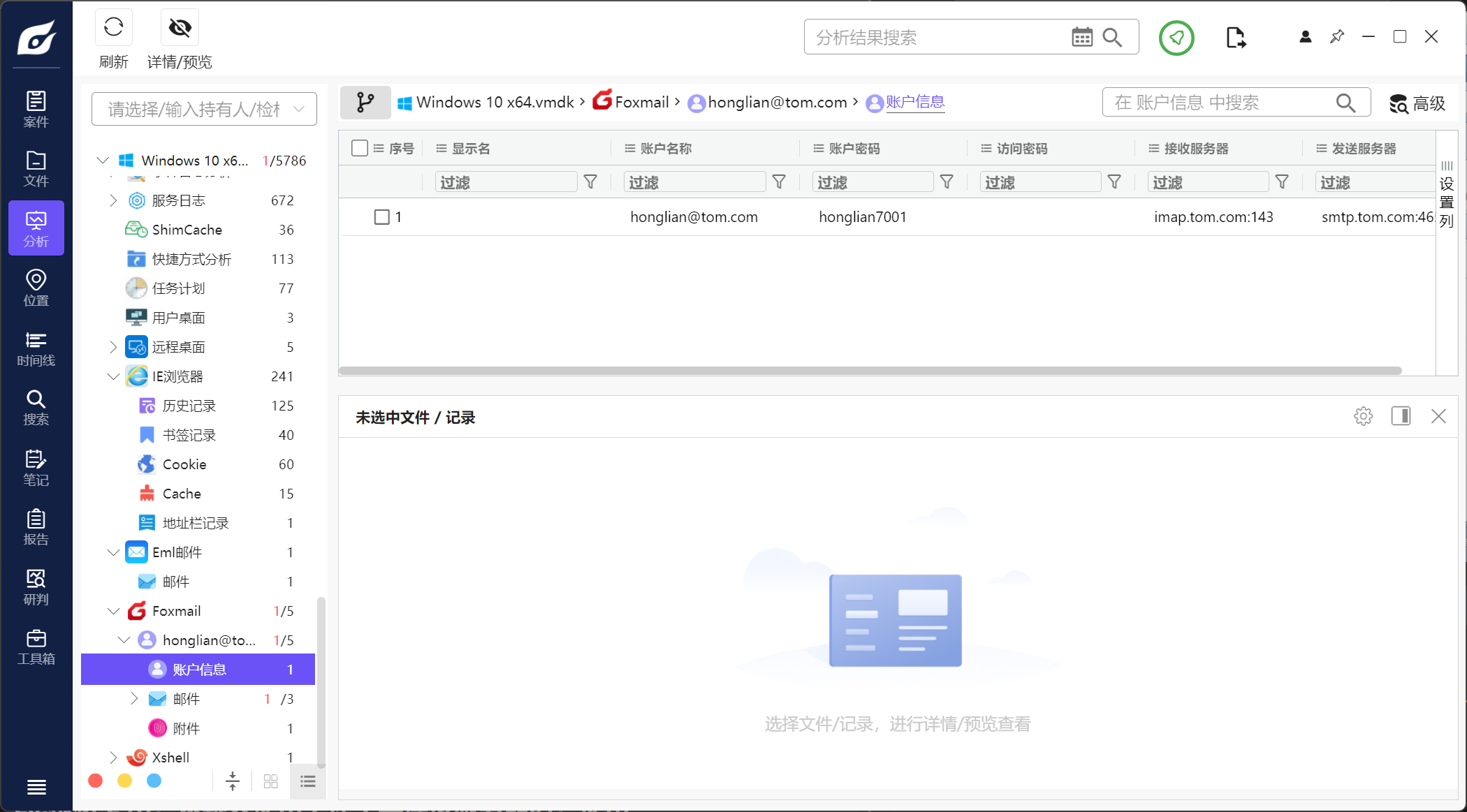This screenshot has width=1467, height=812.
Task: Click the branch tree icon button
Action: (x=365, y=103)
